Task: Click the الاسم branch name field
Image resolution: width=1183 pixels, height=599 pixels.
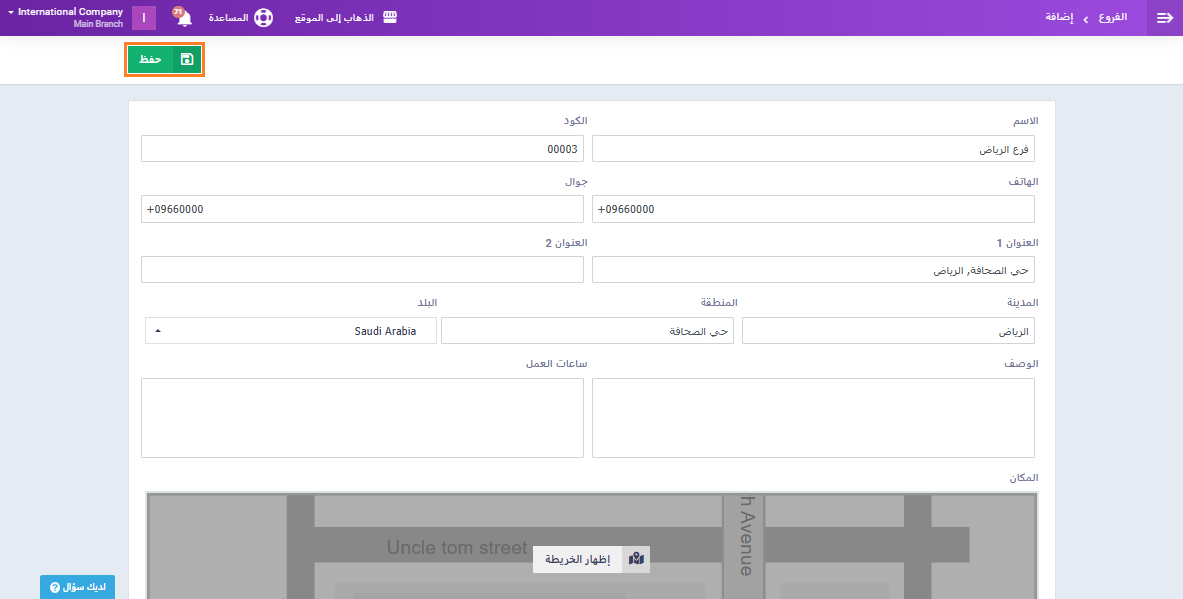Action: 813,149
